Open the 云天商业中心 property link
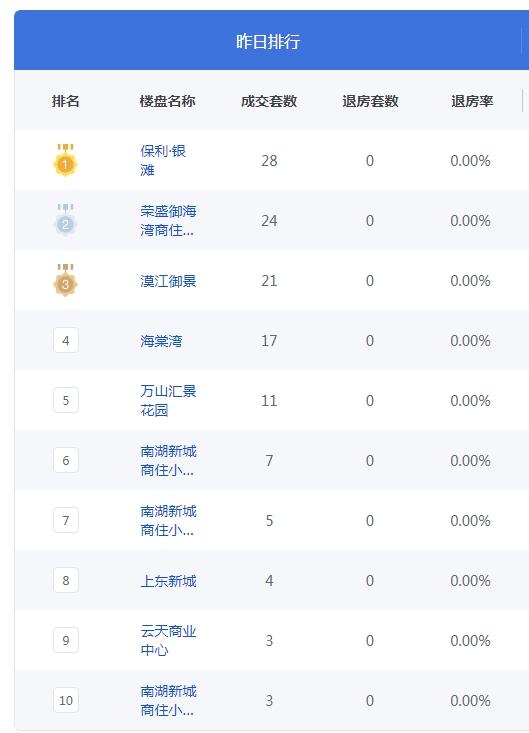This screenshot has width=529, height=733. (168, 640)
